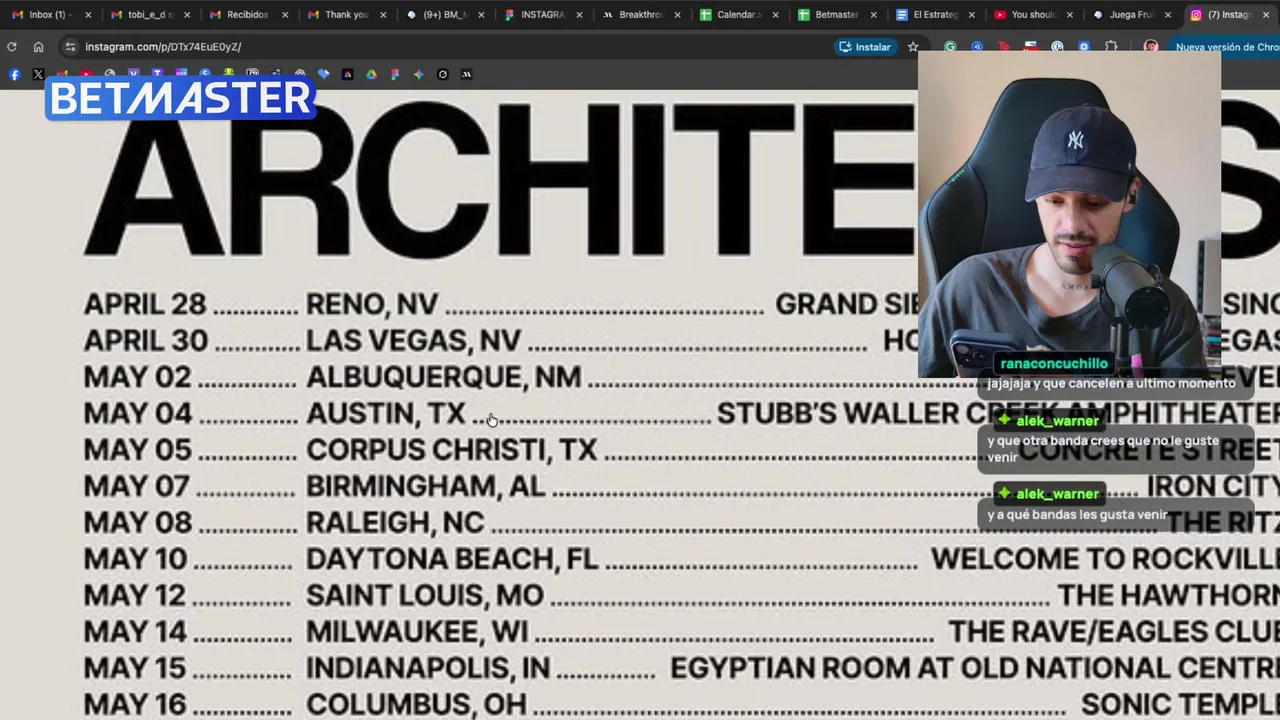
Task: Click THE RAVE/EAGLES CLUB venue text
Action: [1114, 631]
